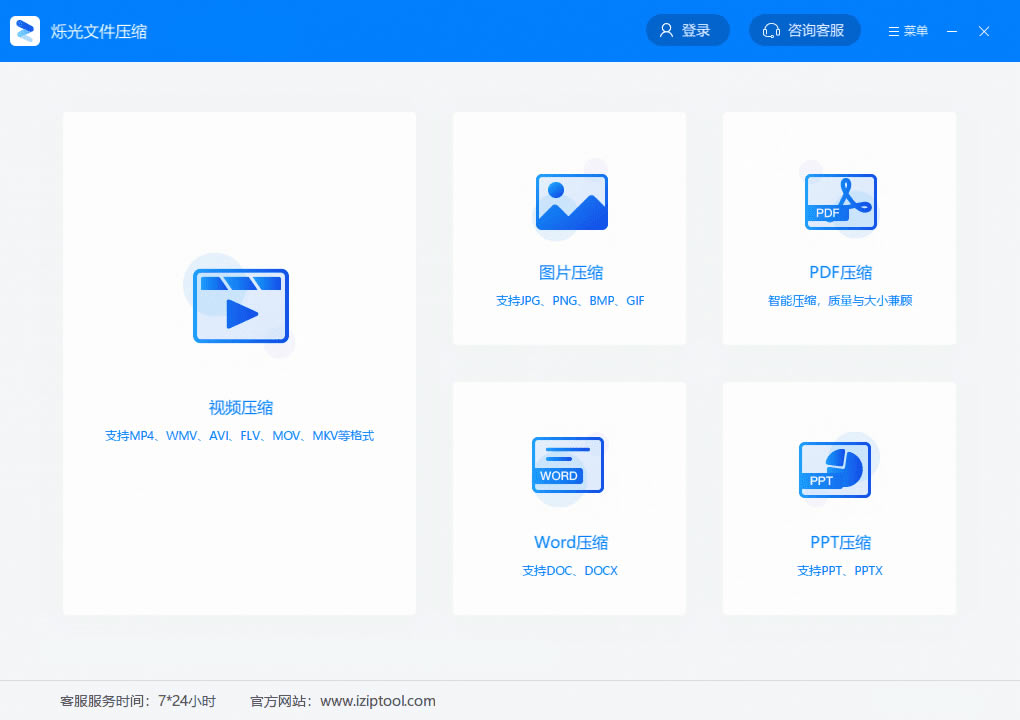Open the video compression tool icon
This screenshot has width=1020, height=720.
(x=240, y=305)
